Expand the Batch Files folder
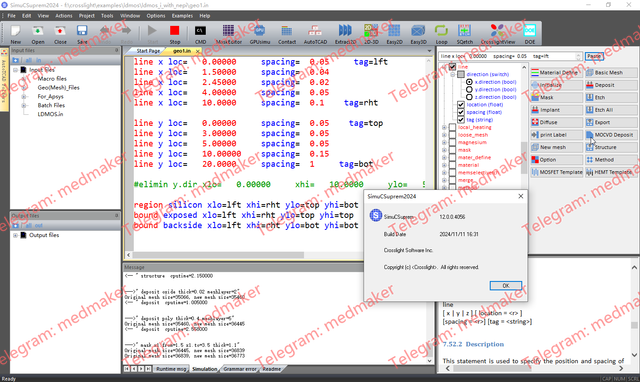 pyautogui.click(x=24, y=105)
